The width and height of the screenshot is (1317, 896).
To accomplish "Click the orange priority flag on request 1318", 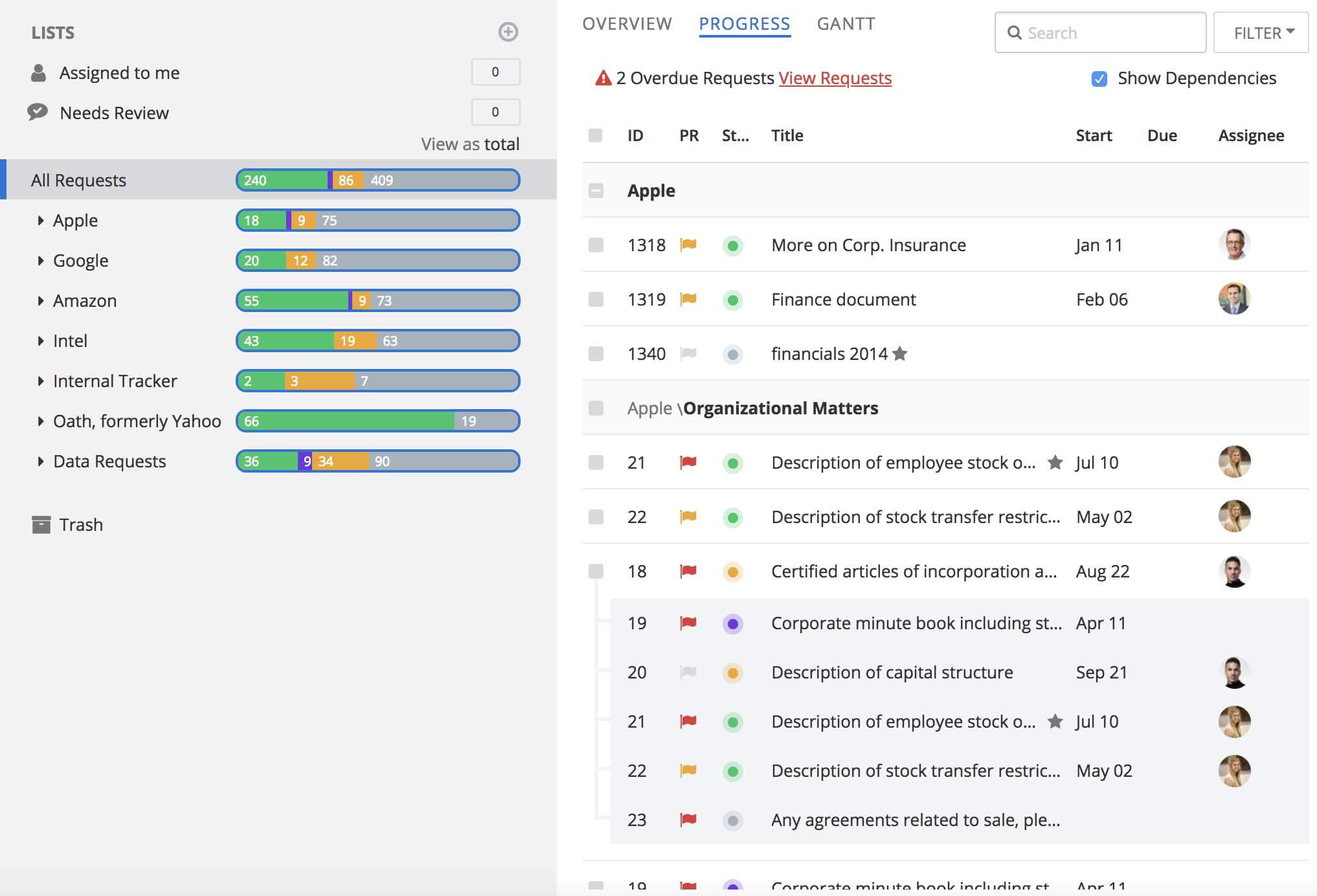I will click(x=688, y=245).
